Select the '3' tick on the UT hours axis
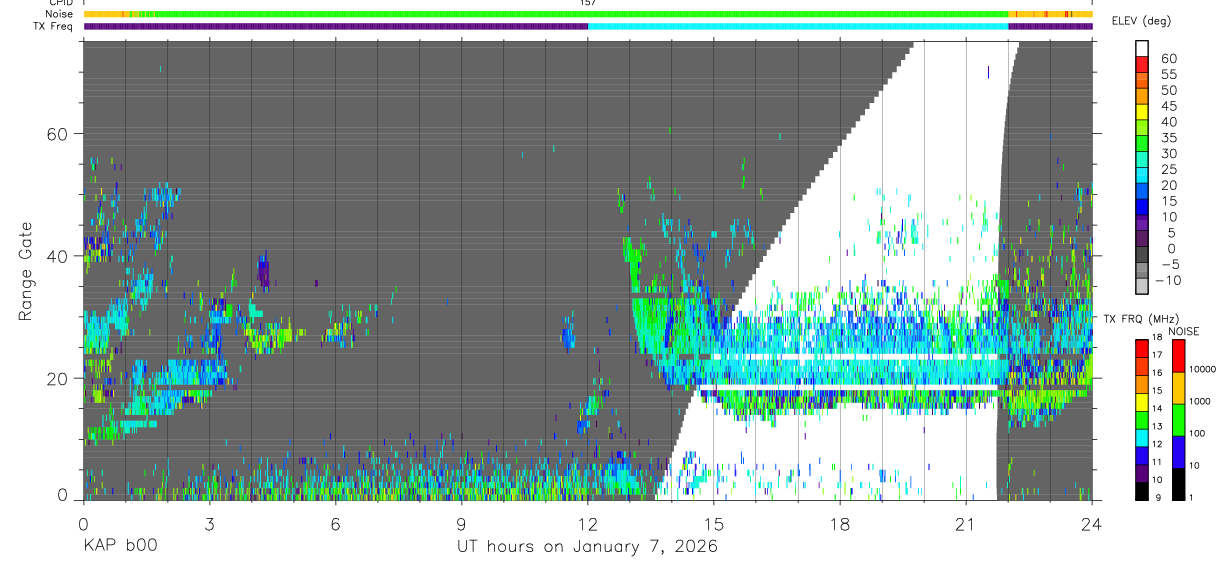 click(209, 523)
